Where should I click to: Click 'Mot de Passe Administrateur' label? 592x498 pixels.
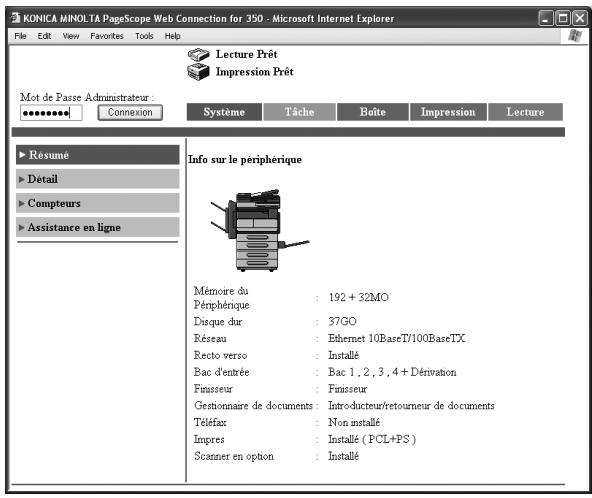[x=87, y=97]
